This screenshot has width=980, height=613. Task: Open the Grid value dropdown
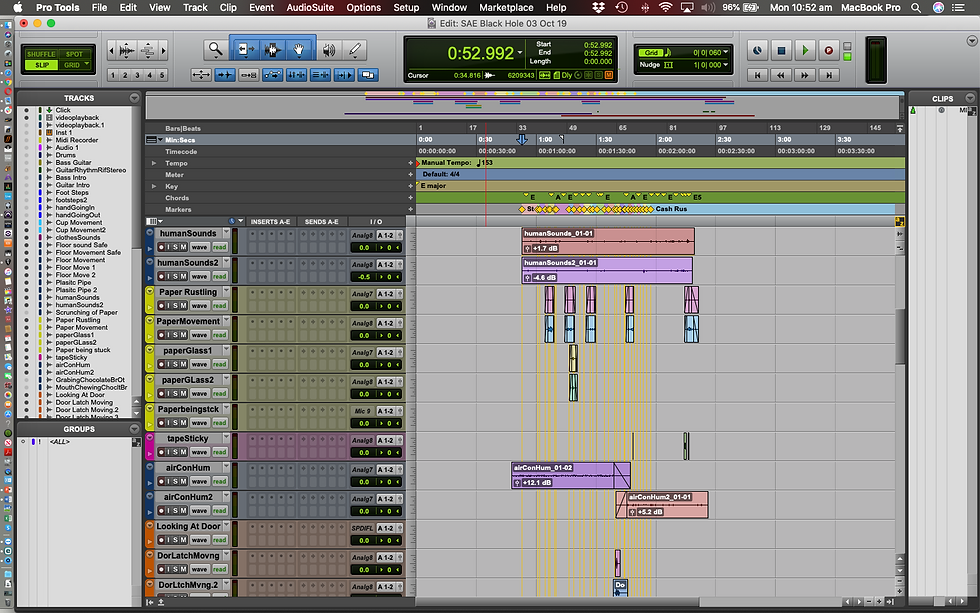click(x=726, y=52)
